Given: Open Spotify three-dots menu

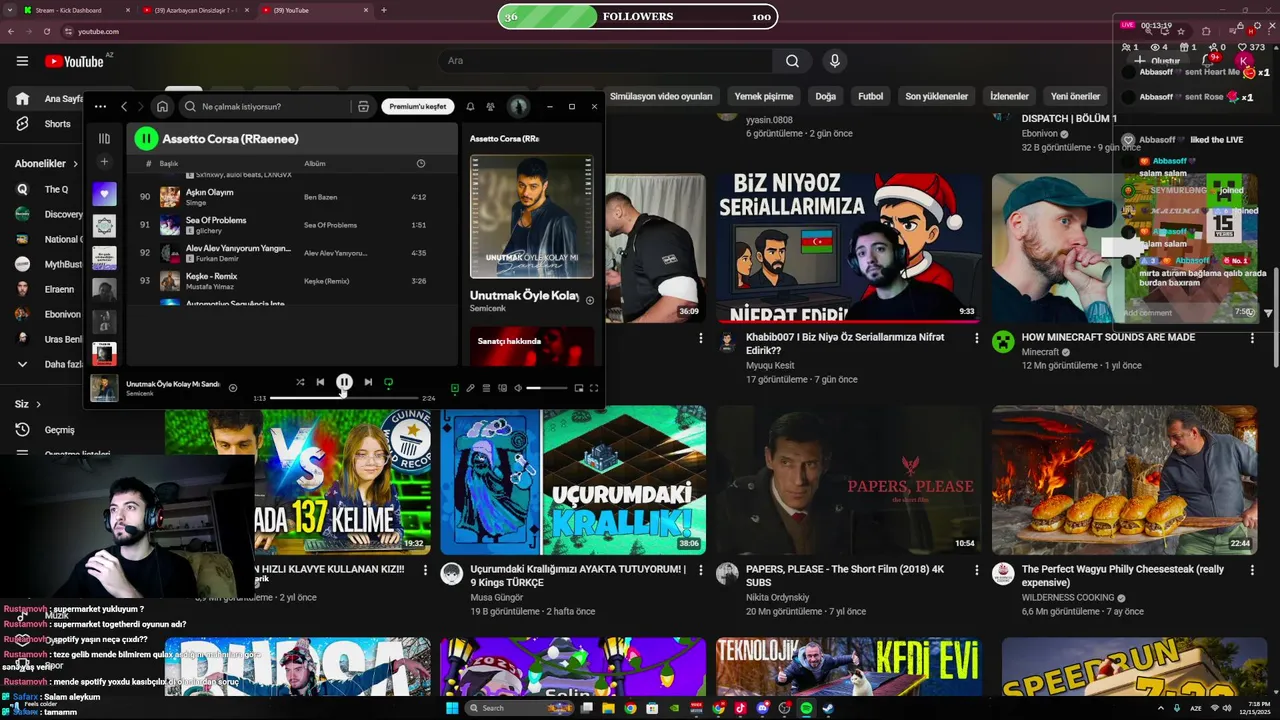Looking at the screenshot, I should (100, 106).
